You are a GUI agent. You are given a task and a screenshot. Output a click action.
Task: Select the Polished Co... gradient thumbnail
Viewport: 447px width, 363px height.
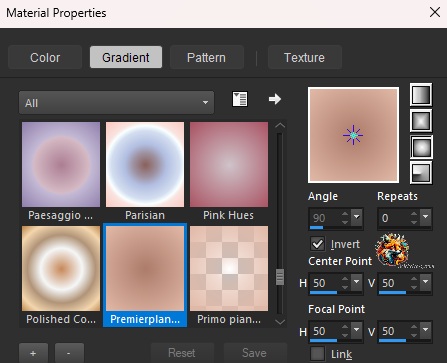click(61, 268)
